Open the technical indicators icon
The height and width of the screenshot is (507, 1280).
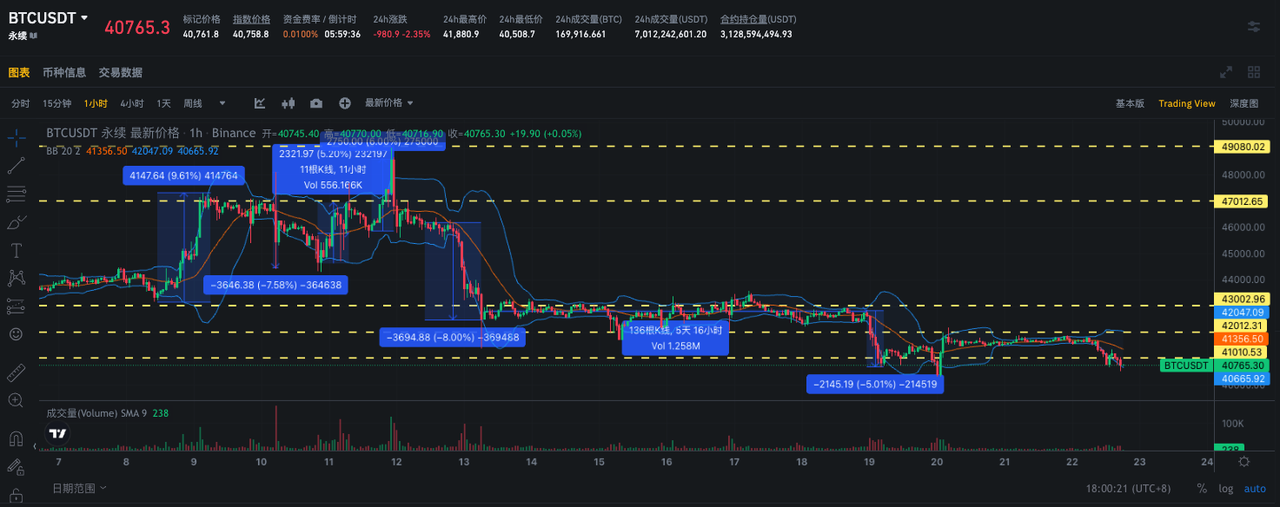click(x=260, y=103)
